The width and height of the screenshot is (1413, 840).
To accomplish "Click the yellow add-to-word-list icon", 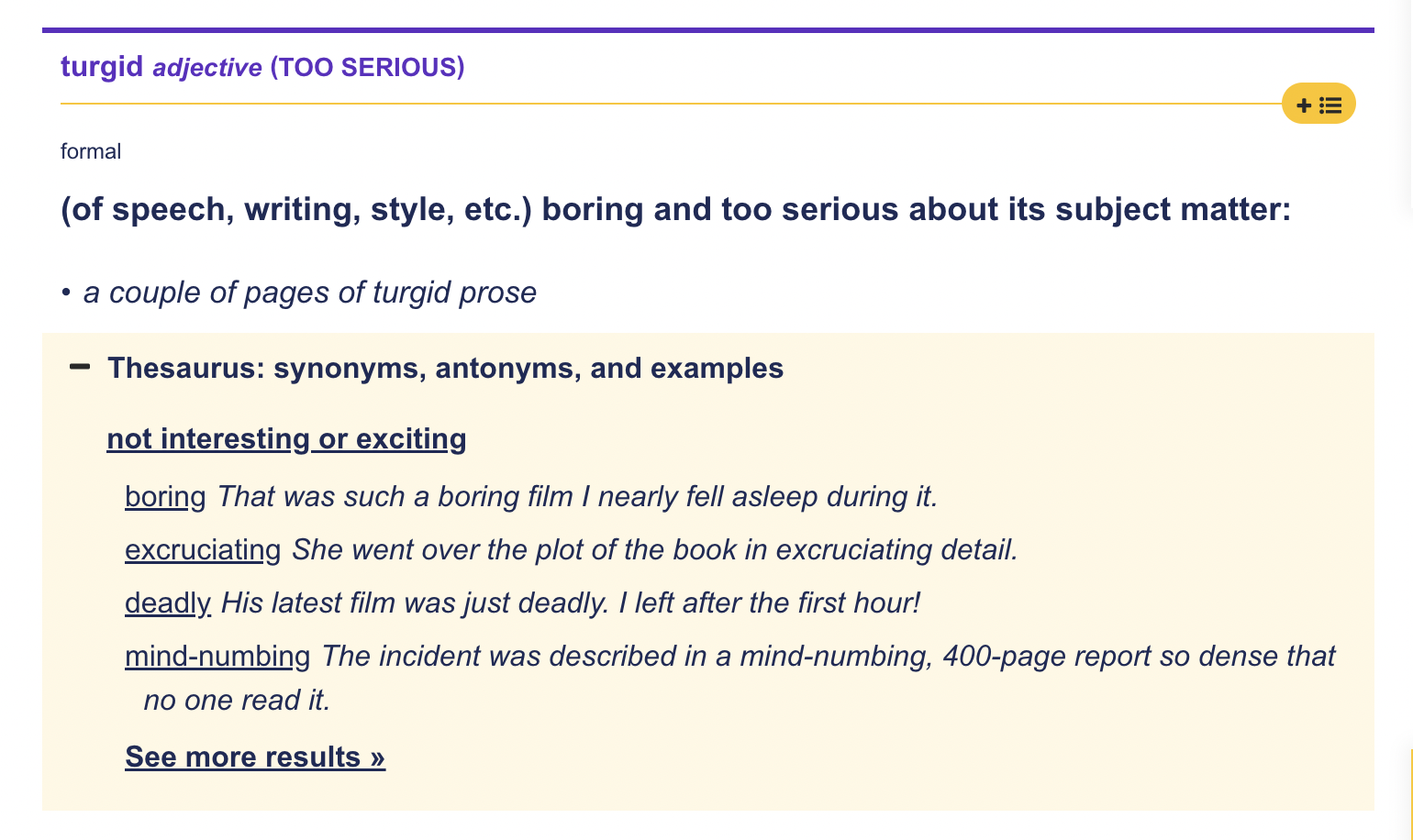I will click(1318, 104).
